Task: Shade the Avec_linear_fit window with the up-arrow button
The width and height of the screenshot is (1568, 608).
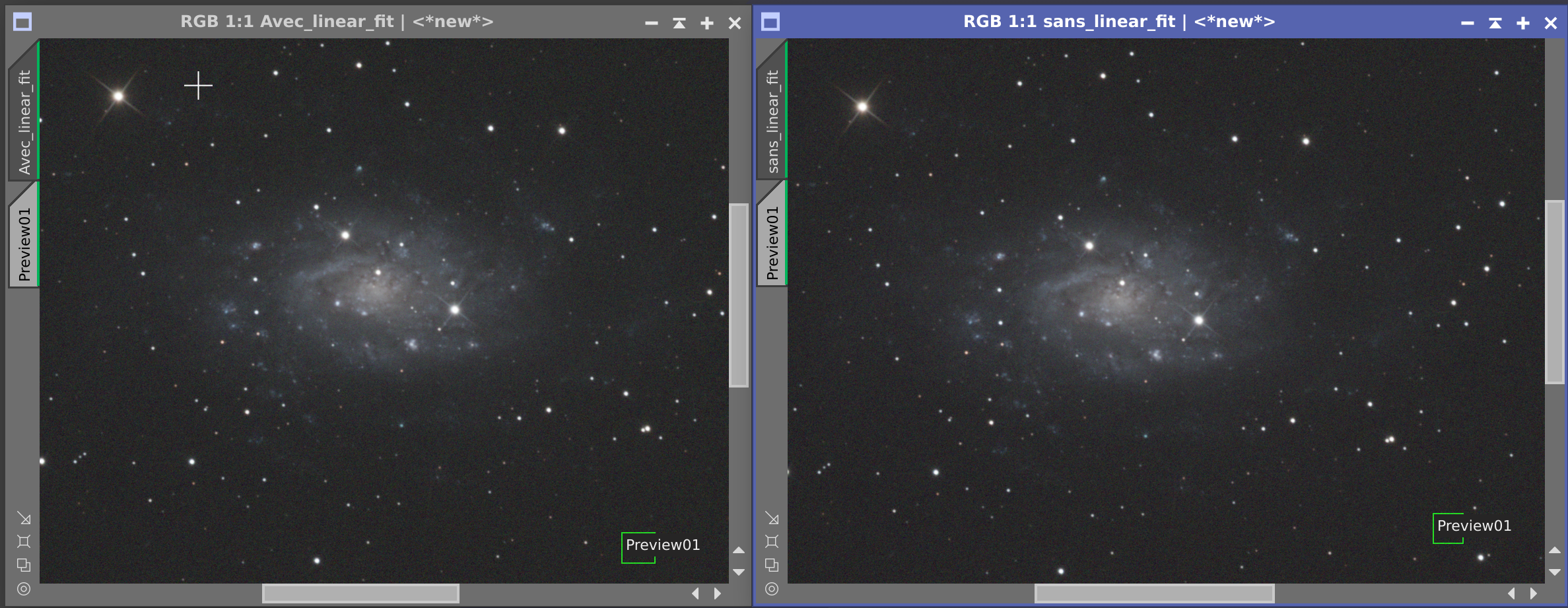Action: tap(679, 23)
